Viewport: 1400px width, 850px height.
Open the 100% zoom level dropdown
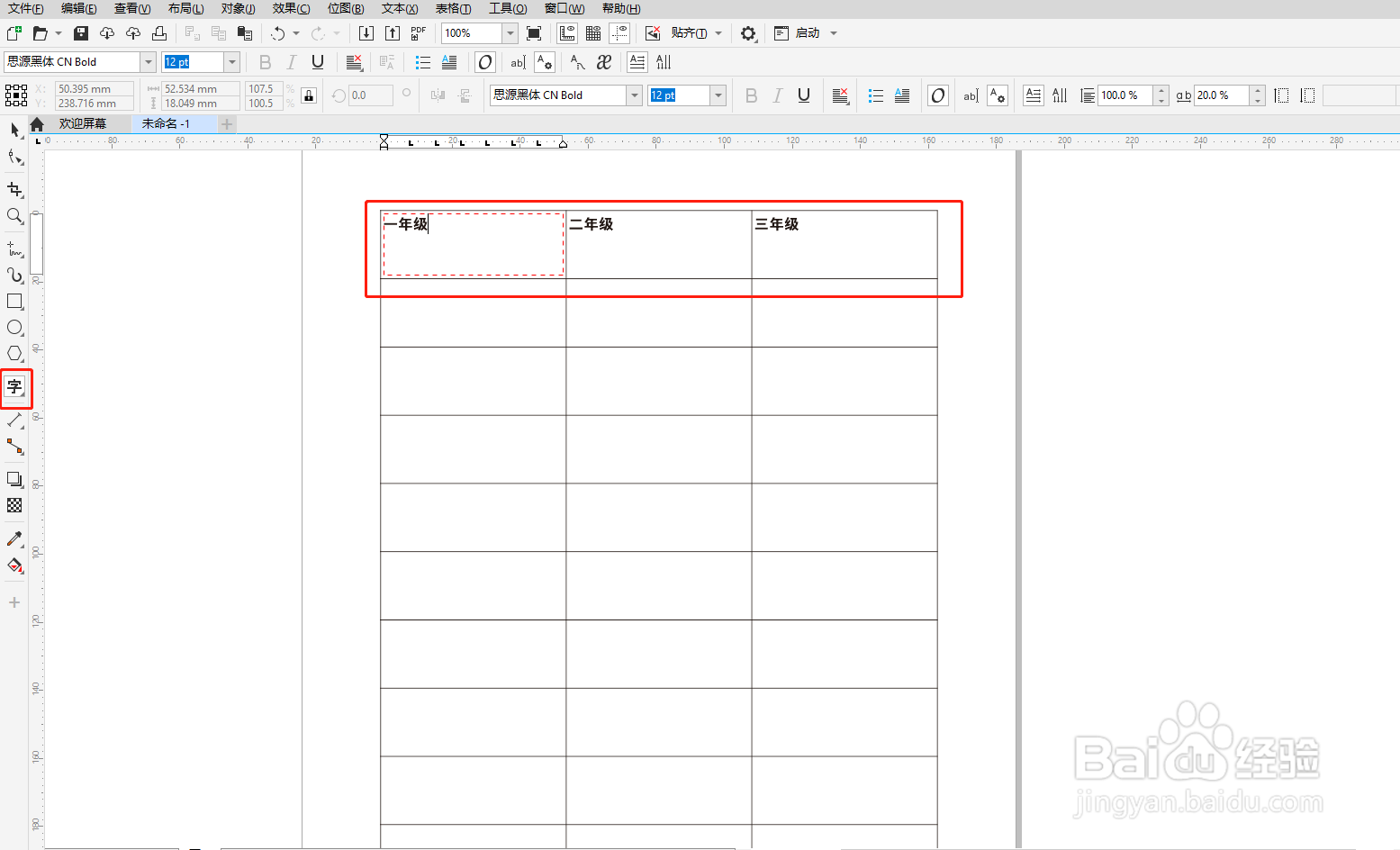[x=510, y=33]
